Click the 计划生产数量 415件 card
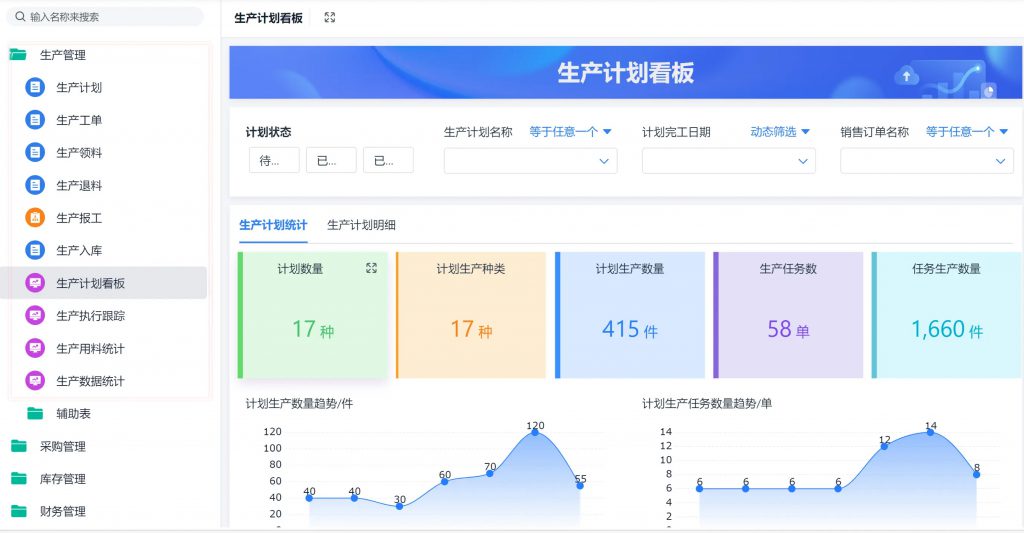The width and height of the screenshot is (1024, 533). click(630, 315)
